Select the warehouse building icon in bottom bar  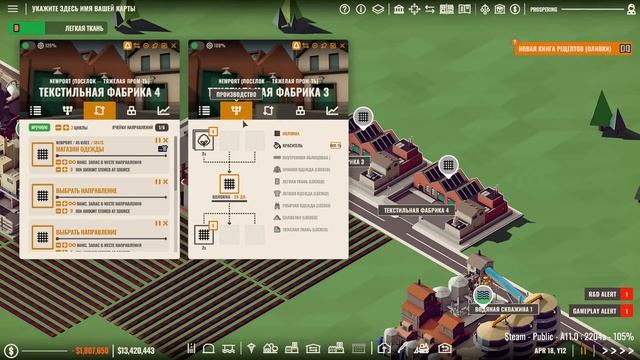click(x=313, y=348)
